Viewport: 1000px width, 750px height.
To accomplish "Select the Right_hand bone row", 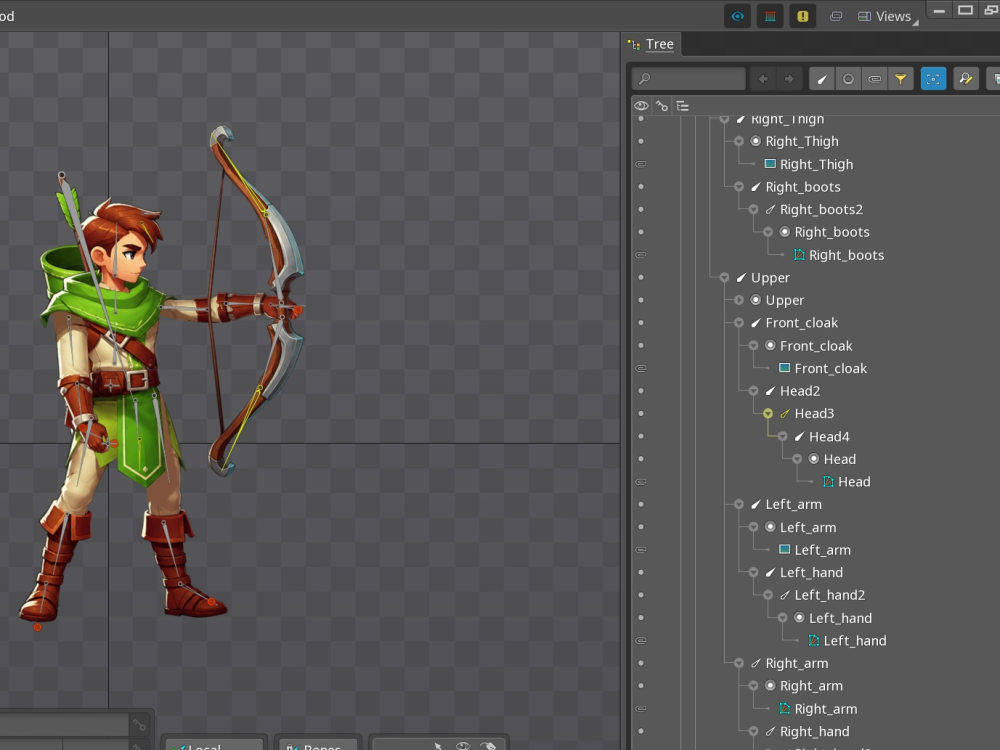I will pyautogui.click(x=814, y=732).
